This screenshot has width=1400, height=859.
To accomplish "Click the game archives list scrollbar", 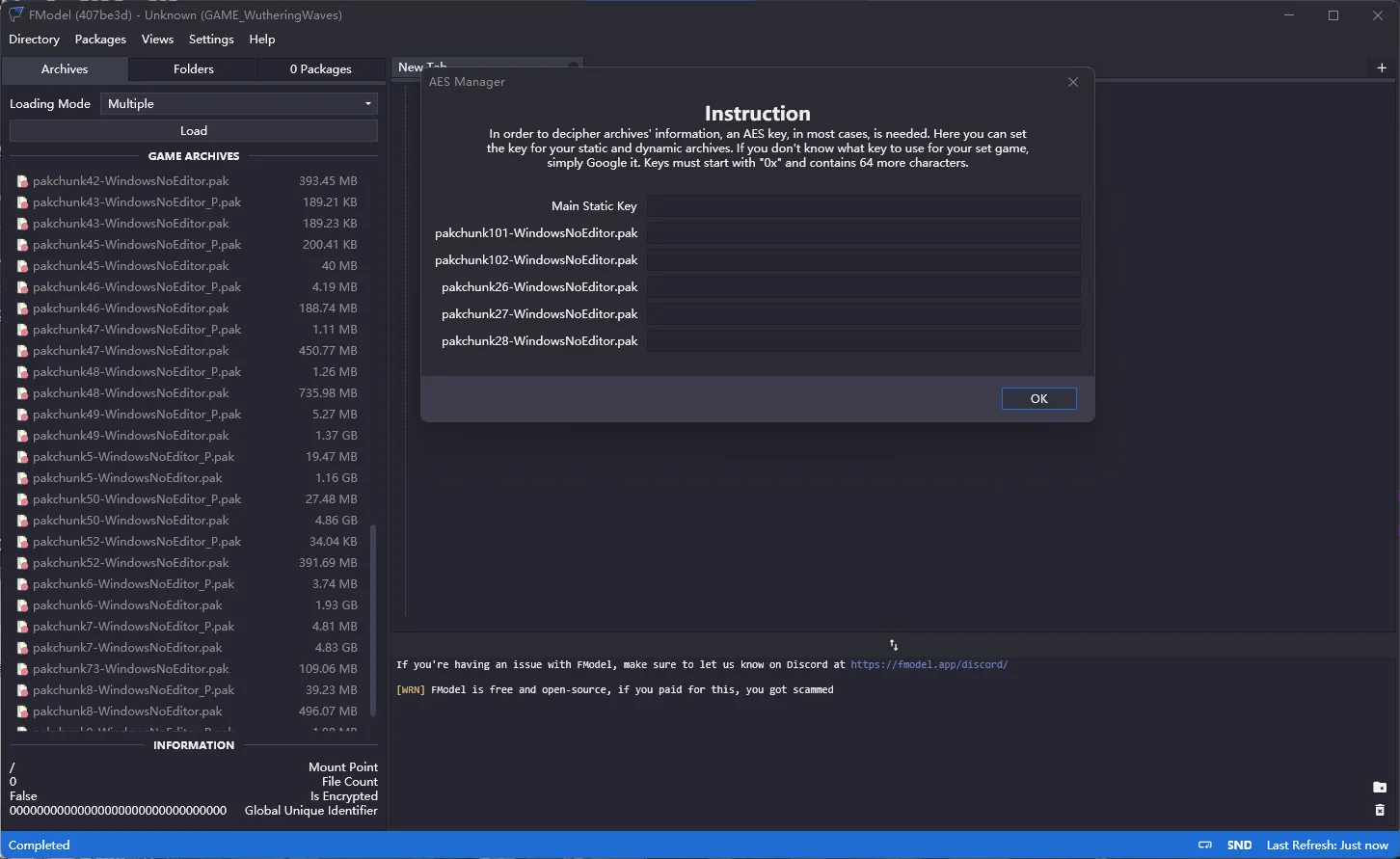I will [x=373, y=620].
